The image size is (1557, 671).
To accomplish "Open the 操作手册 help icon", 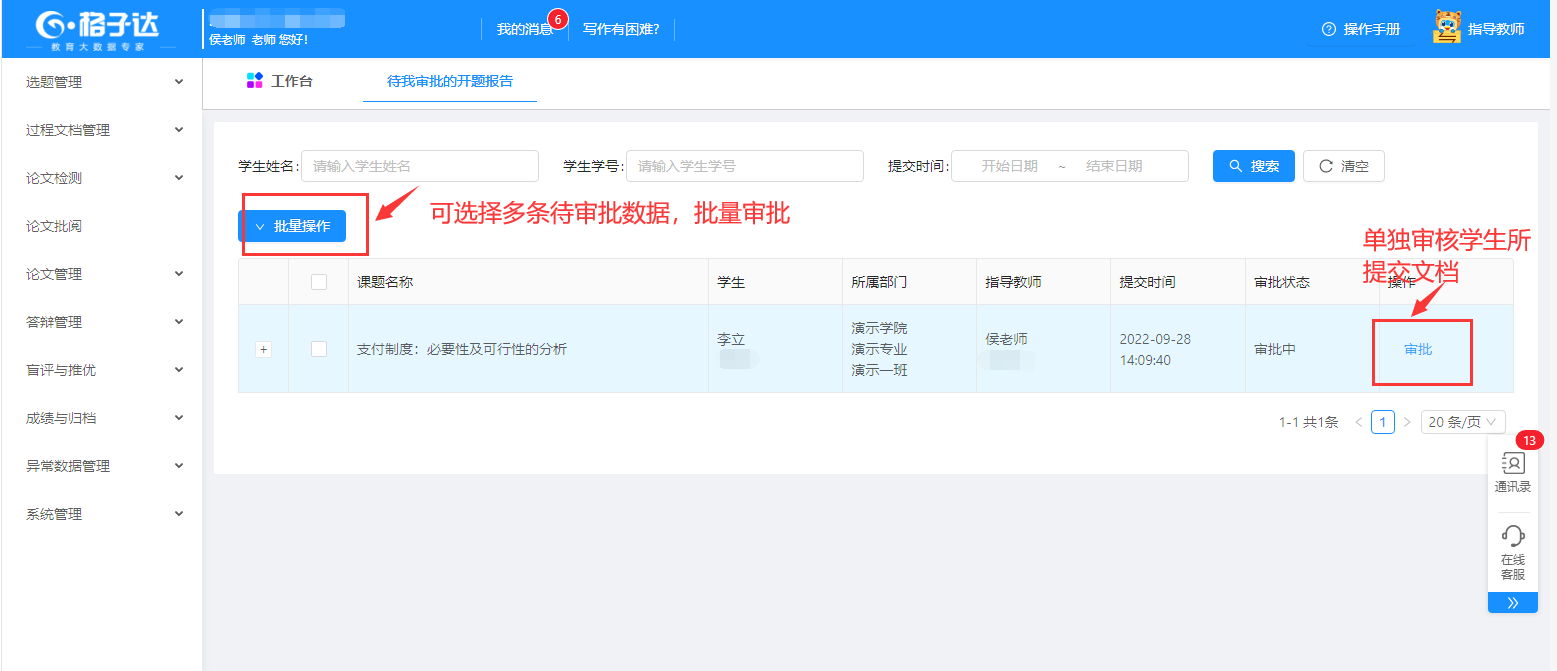I will tap(1329, 29).
